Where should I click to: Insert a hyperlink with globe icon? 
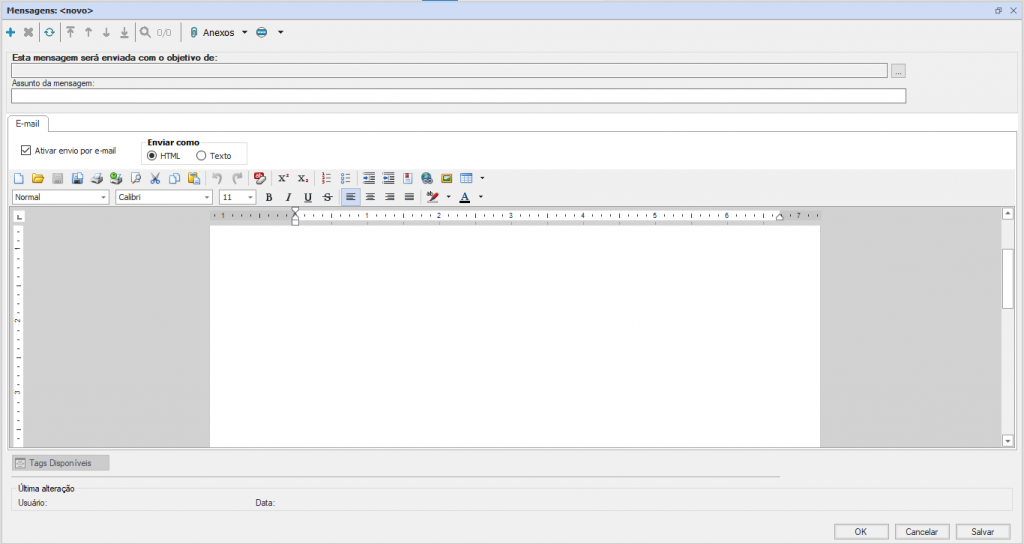coord(427,179)
